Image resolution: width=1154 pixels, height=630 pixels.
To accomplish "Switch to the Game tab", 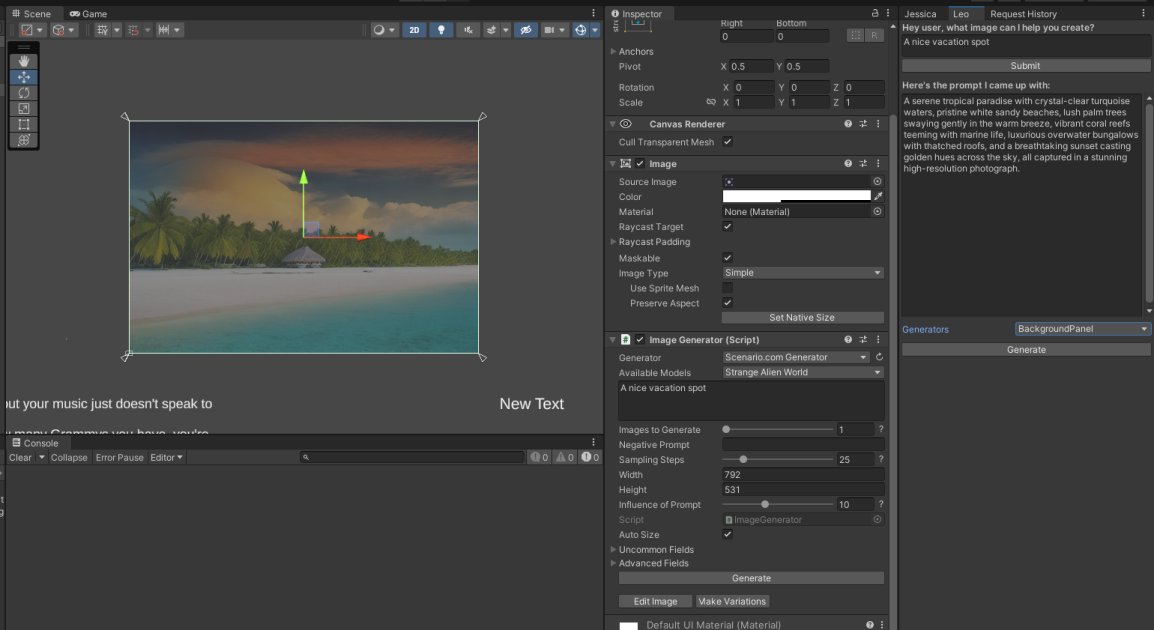I will point(88,13).
